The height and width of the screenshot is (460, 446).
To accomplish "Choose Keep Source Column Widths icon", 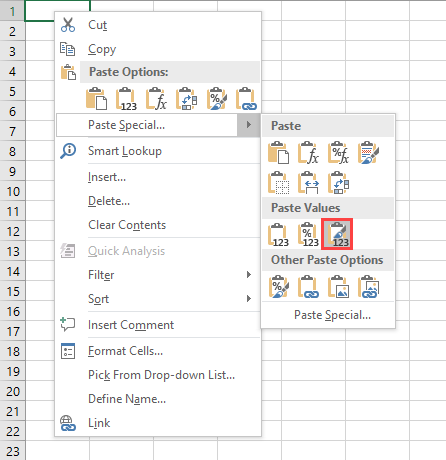I will pos(308,183).
